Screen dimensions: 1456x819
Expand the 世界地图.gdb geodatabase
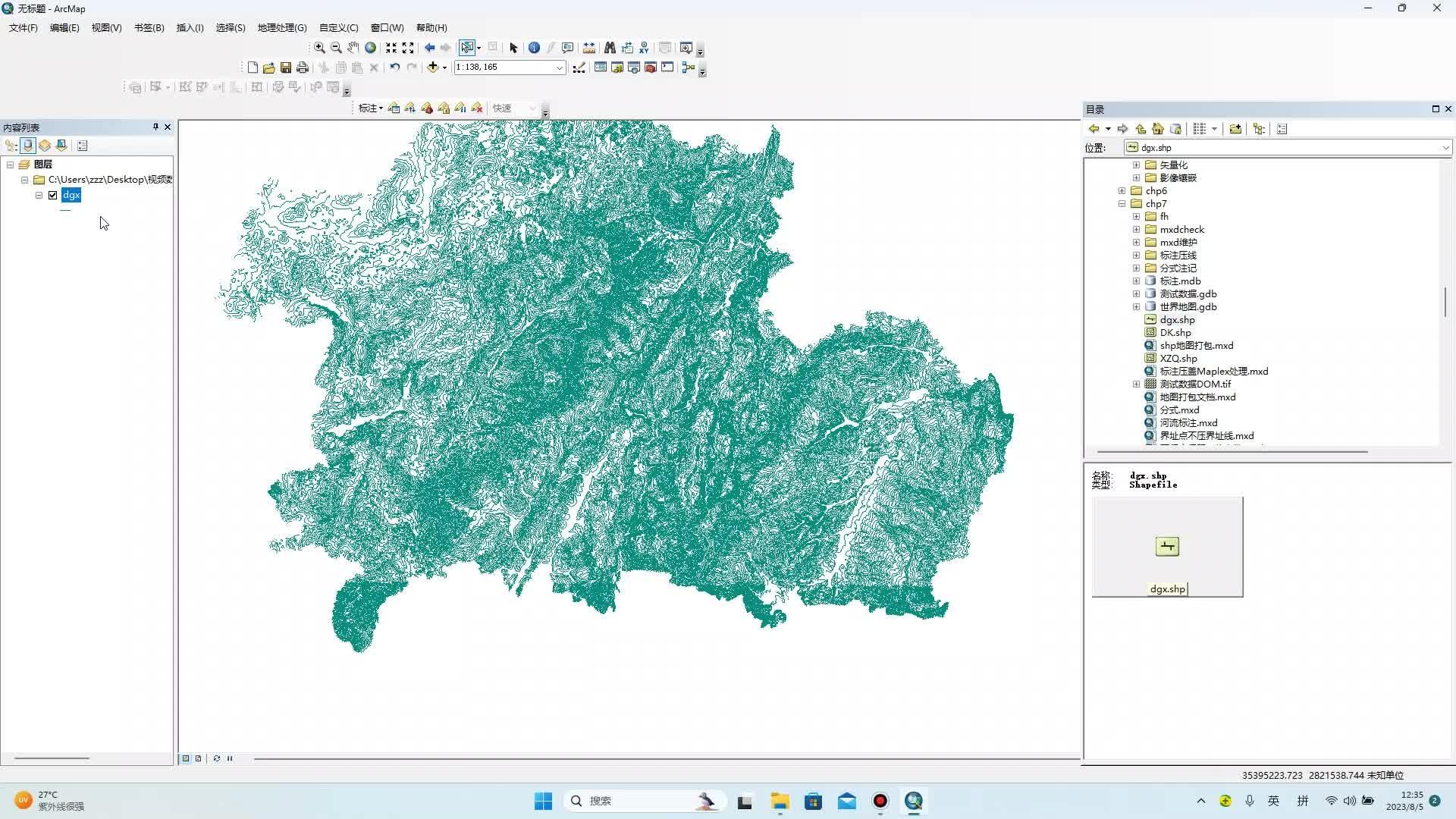1136,306
